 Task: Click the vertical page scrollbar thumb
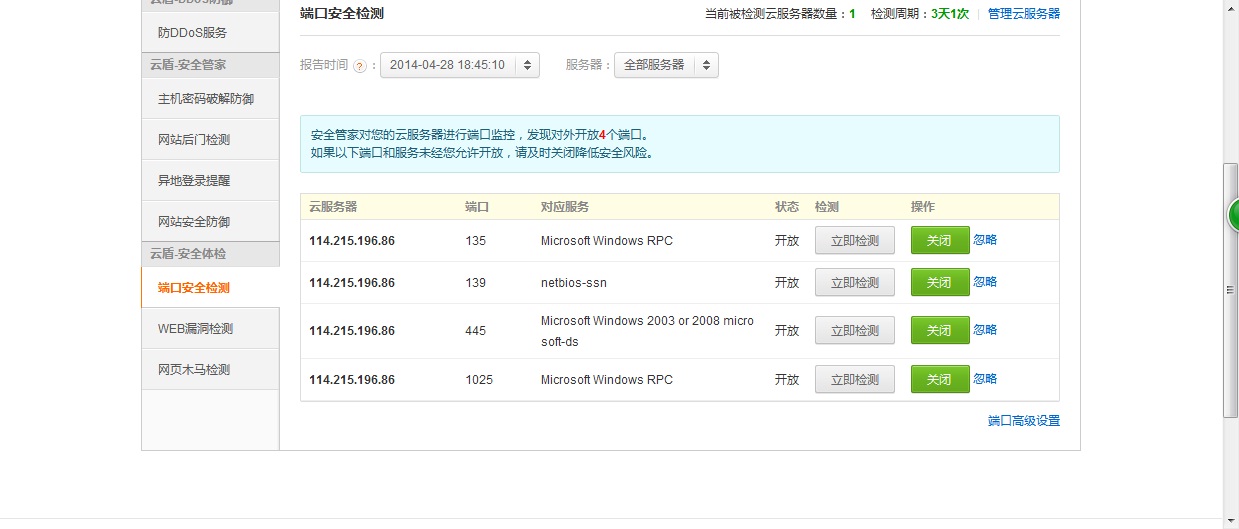coord(1230,290)
